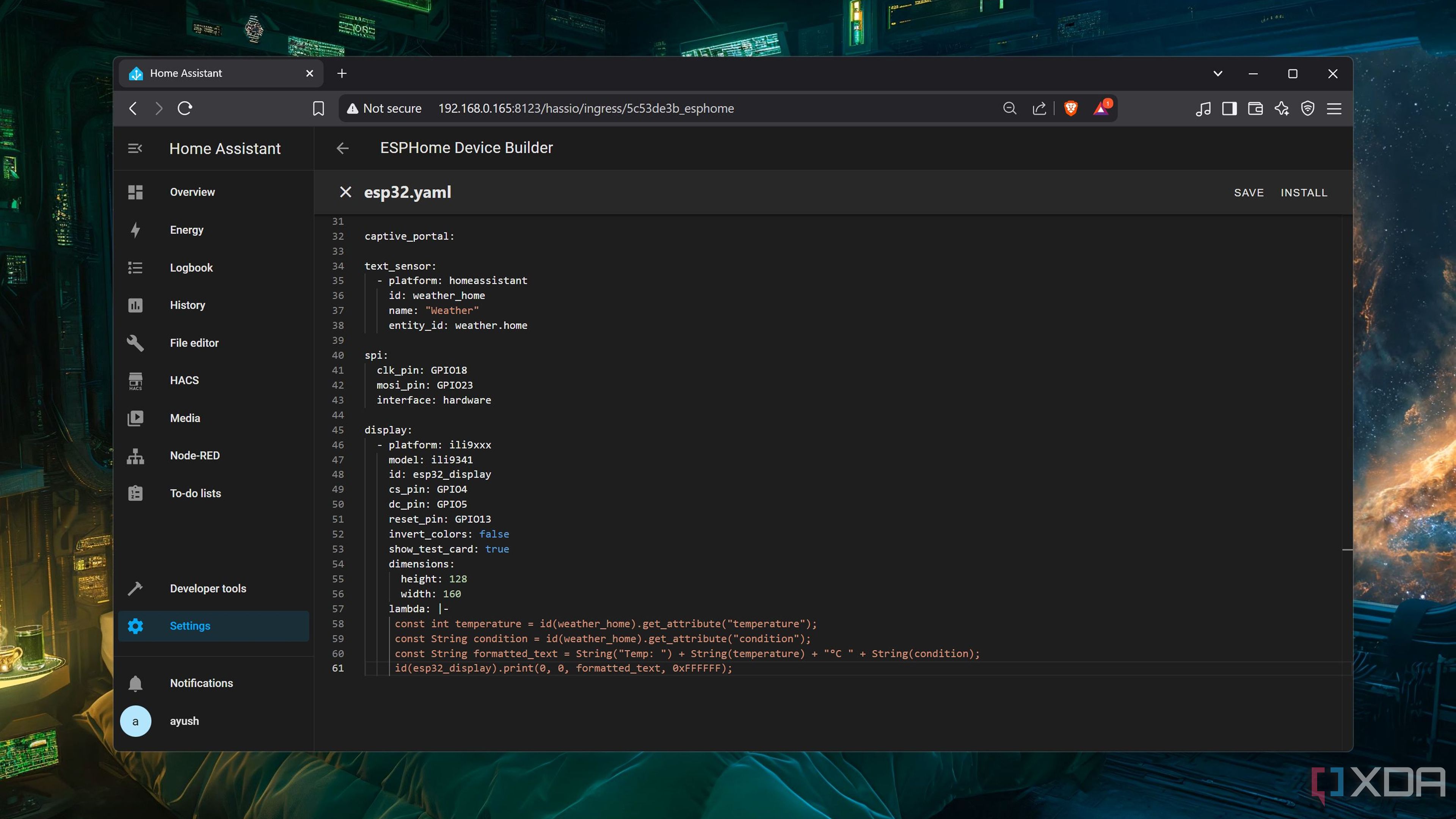This screenshot has width=1456, height=819.
Task: Save the esp32.yaml file
Action: pyautogui.click(x=1249, y=193)
